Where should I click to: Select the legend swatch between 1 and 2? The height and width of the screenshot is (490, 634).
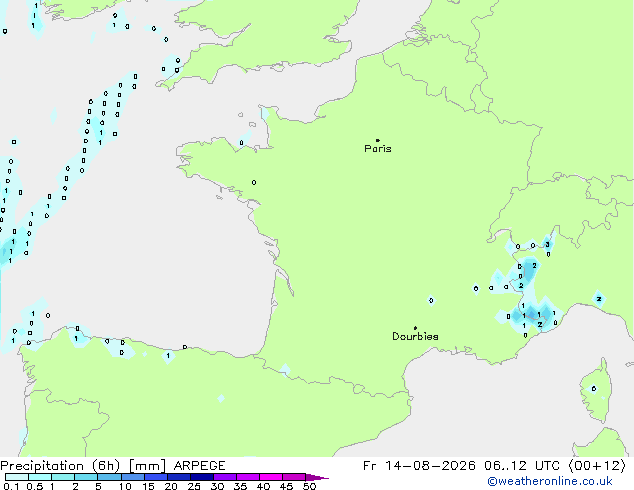tap(63, 477)
